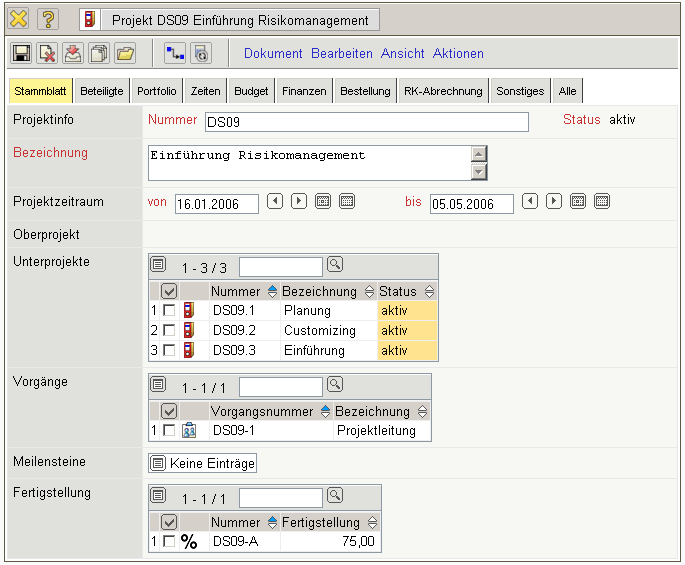The height and width of the screenshot is (565, 685).
Task: Click the Save diskette icon in the toolbar
Action: pos(21,54)
